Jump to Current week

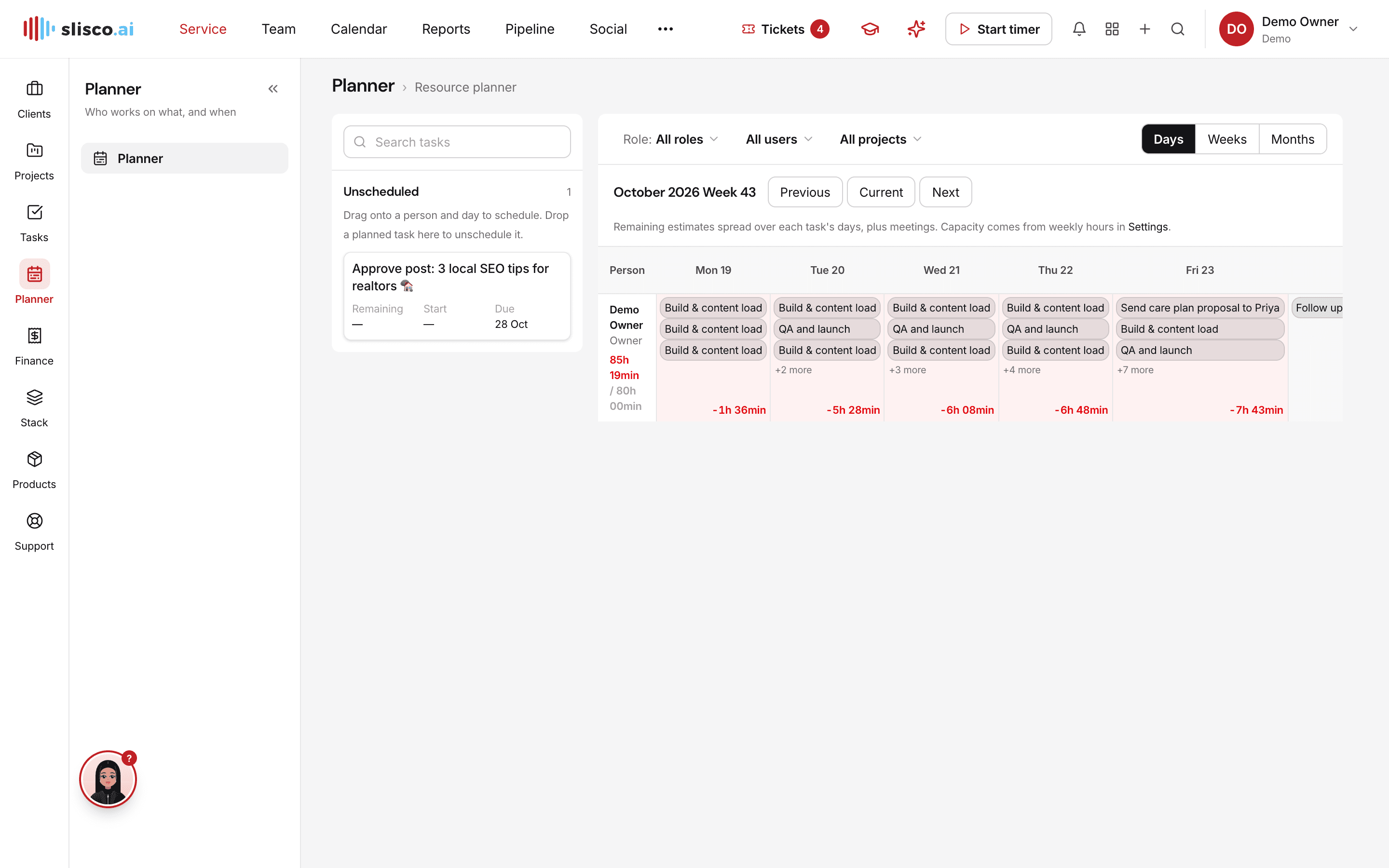[881, 192]
